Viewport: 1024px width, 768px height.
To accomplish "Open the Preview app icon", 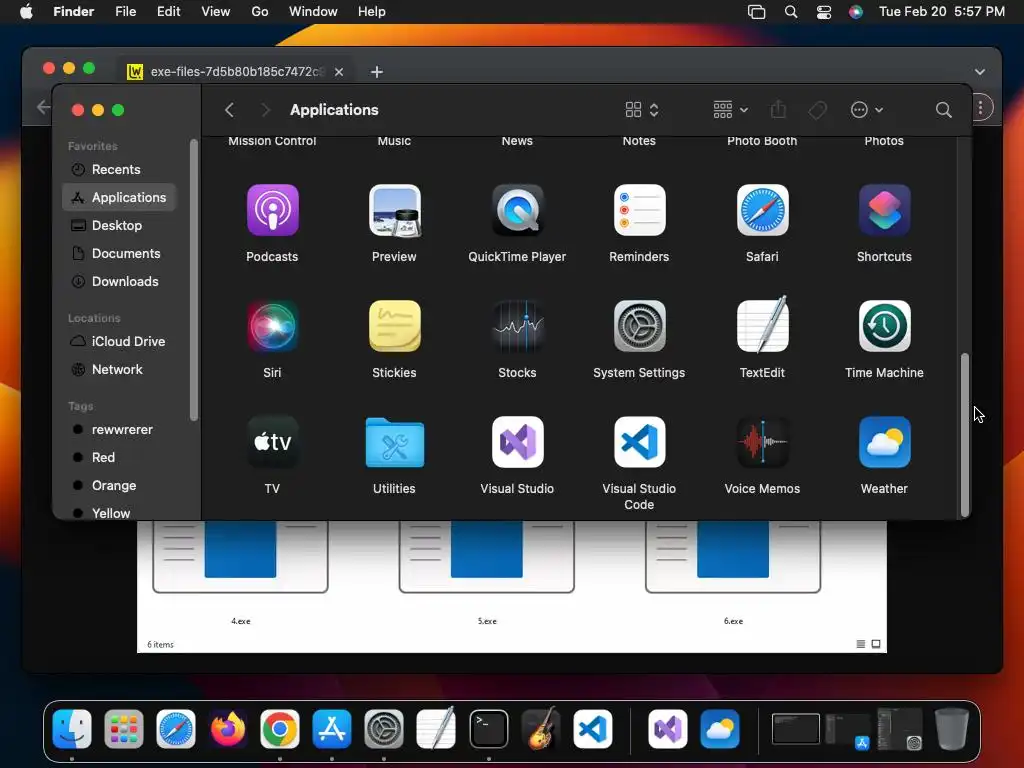I will tap(394, 210).
